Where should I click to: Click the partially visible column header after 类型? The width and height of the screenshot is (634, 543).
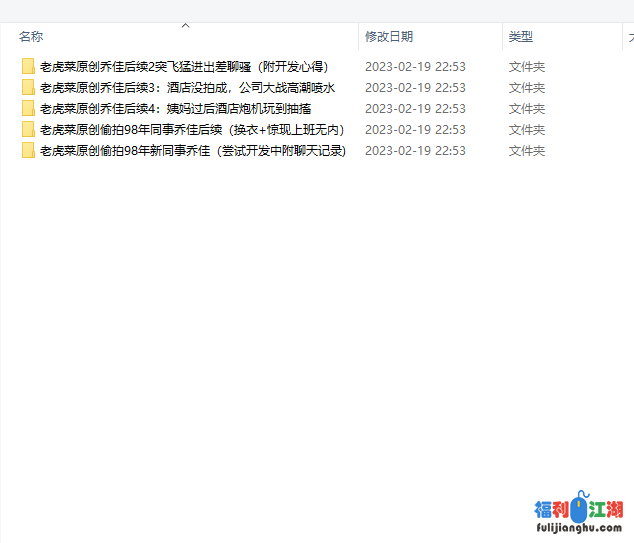(x=629, y=36)
